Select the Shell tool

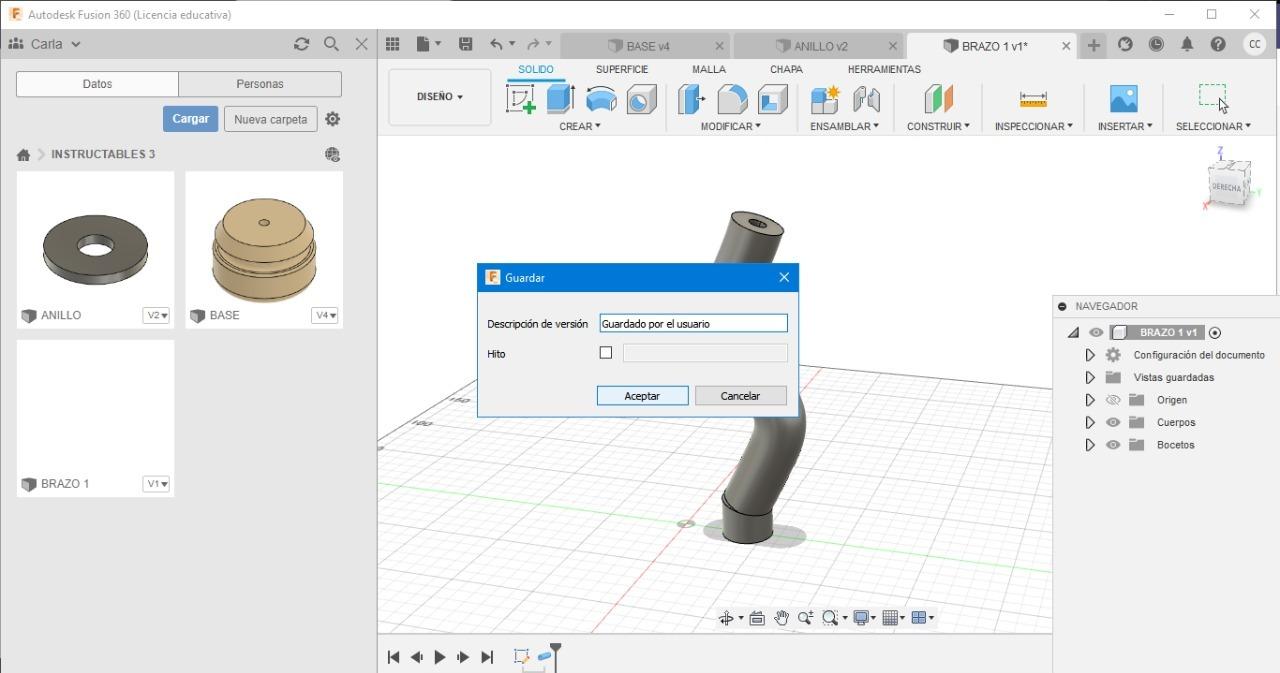(772, 99)
